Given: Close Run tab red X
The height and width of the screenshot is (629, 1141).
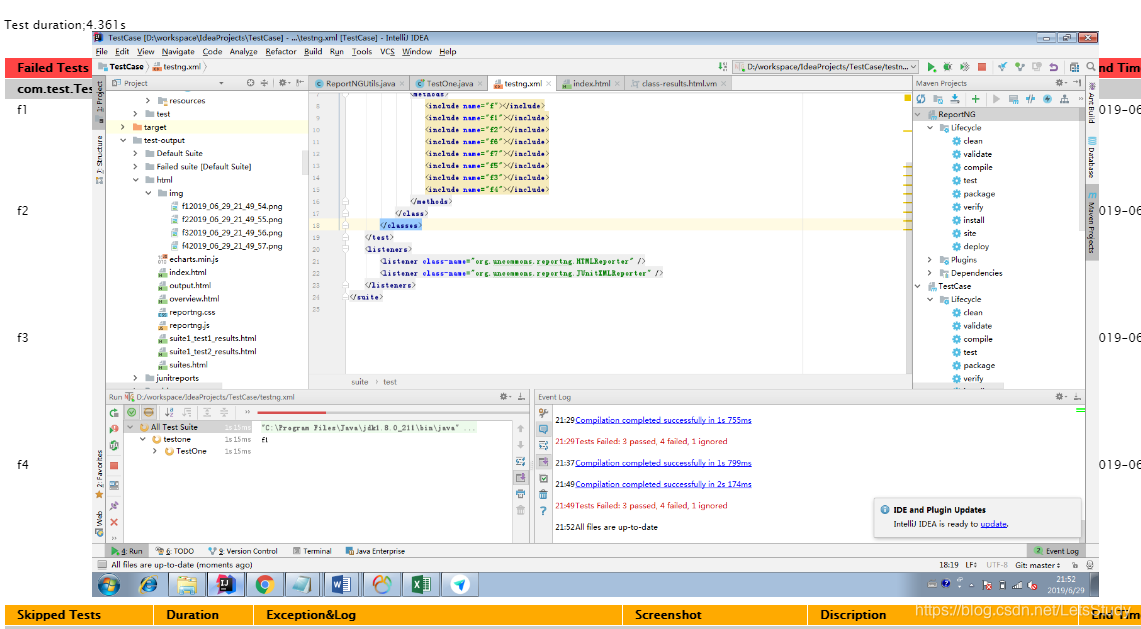Looking at the screenshot, I should (x=114, y=522).
